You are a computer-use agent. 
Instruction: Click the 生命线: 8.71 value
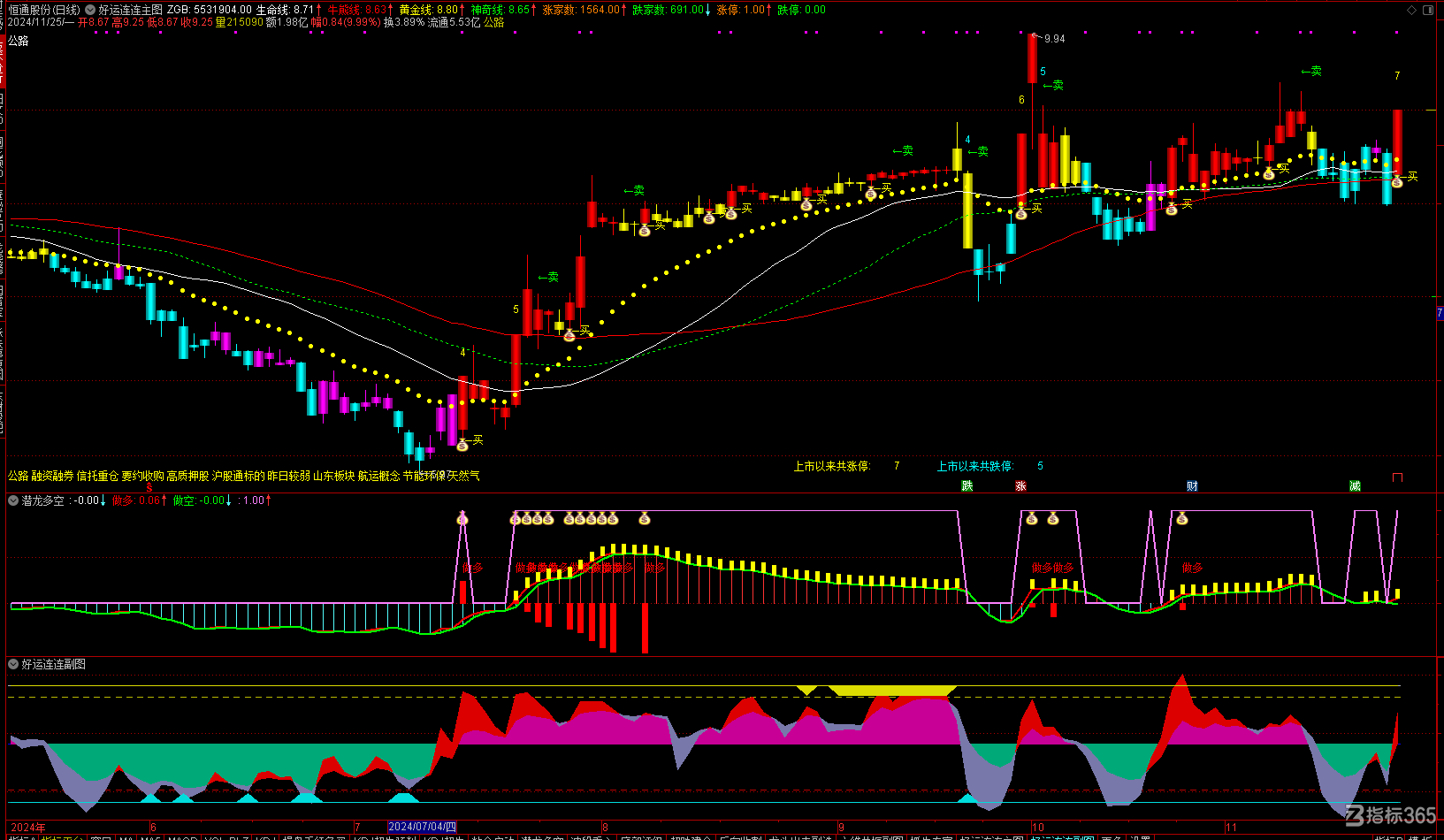tap(286, 10)
